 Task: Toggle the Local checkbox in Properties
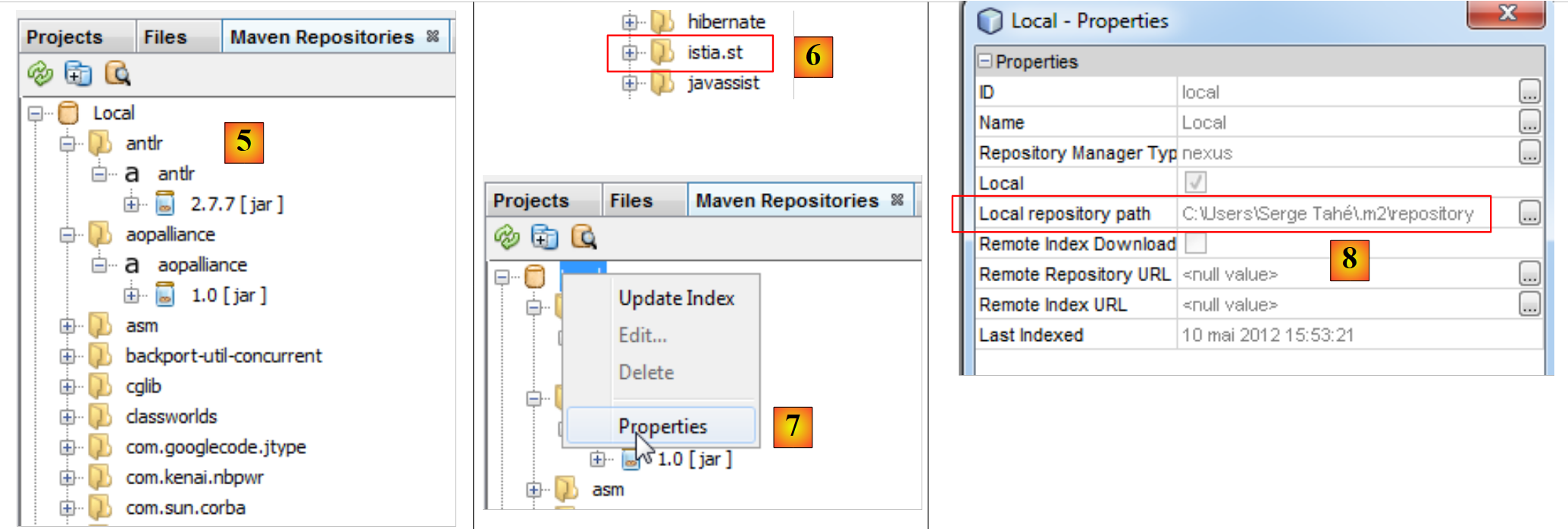1195,183
